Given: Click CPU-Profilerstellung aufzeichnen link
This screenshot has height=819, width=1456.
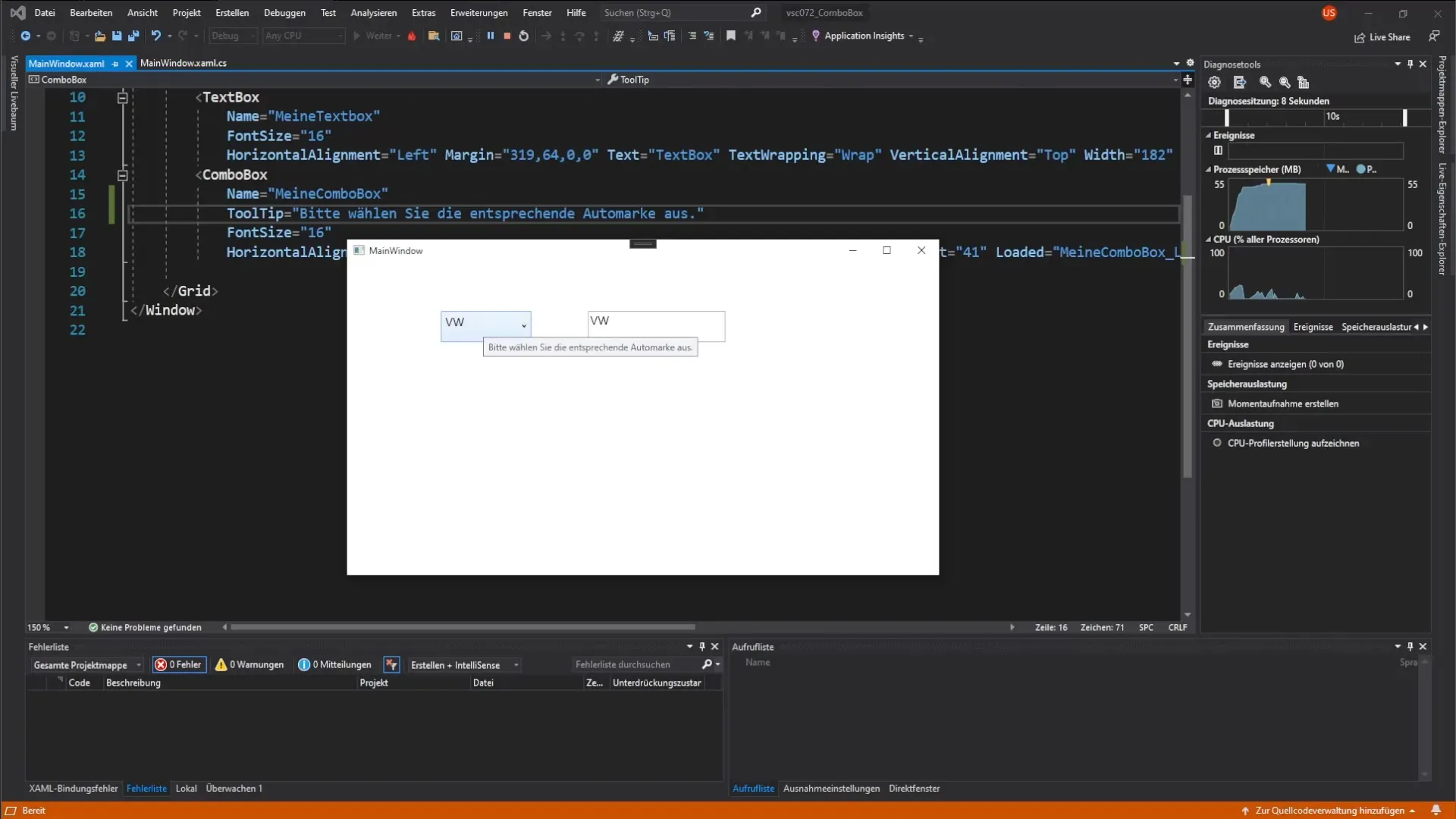Looking at the screenshot, I should (1293, 443).
